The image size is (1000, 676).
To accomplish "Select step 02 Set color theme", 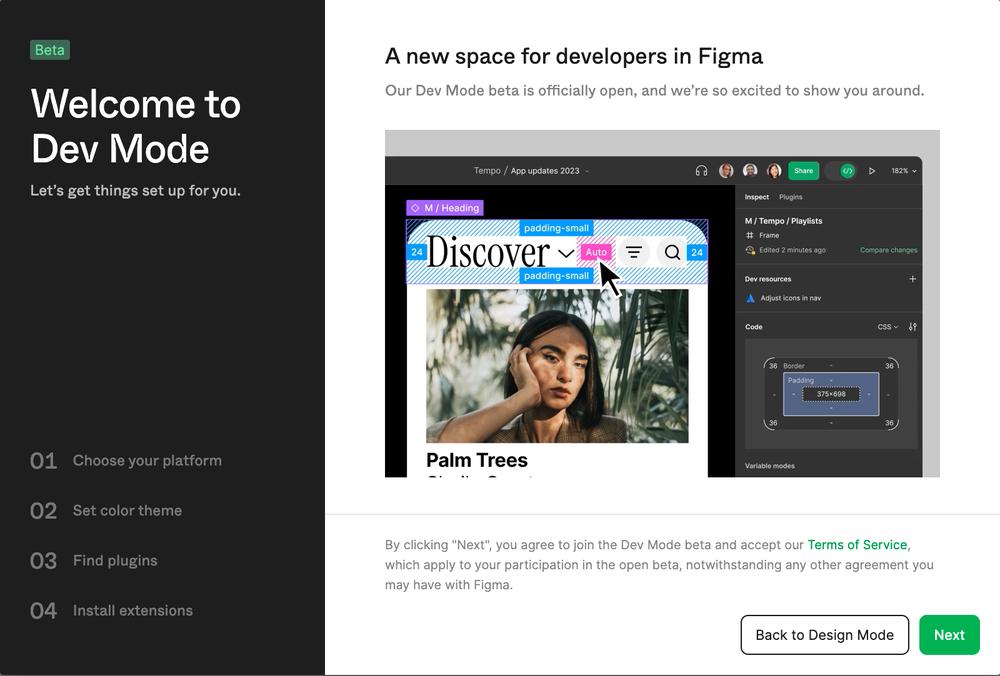I will point(106,510).
